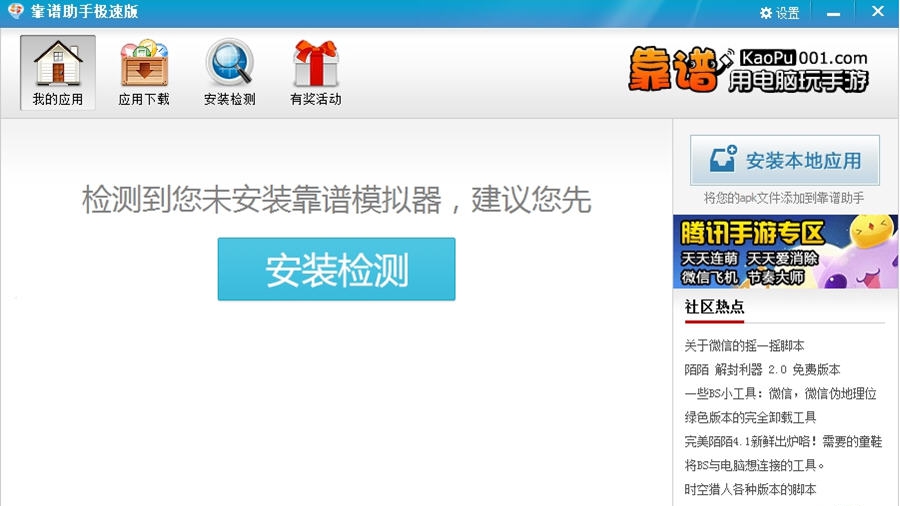The height and width of the screenshot is (506, 900).
Task: Minimize the 靠谱助手 window
Action: (x=833, y=13)
